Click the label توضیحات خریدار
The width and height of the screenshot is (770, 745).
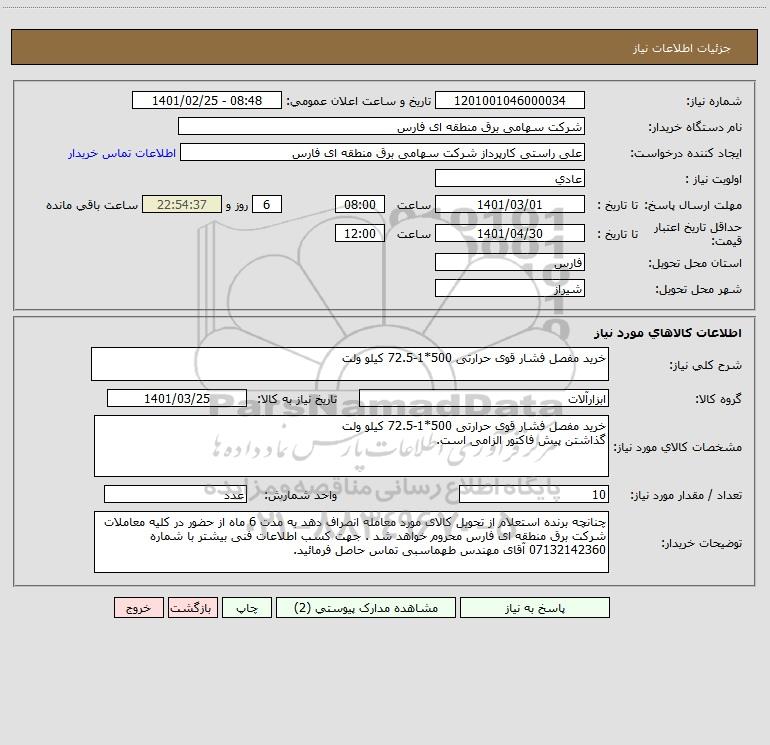click(702, 543)
